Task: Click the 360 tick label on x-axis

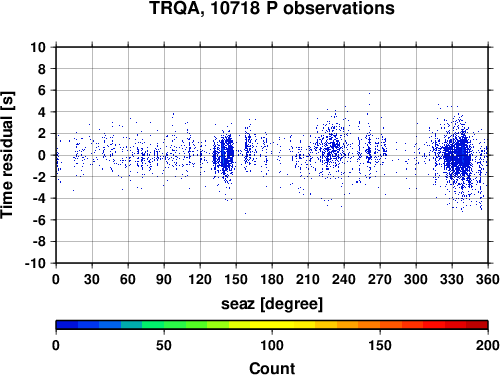Action: point(488,279)
